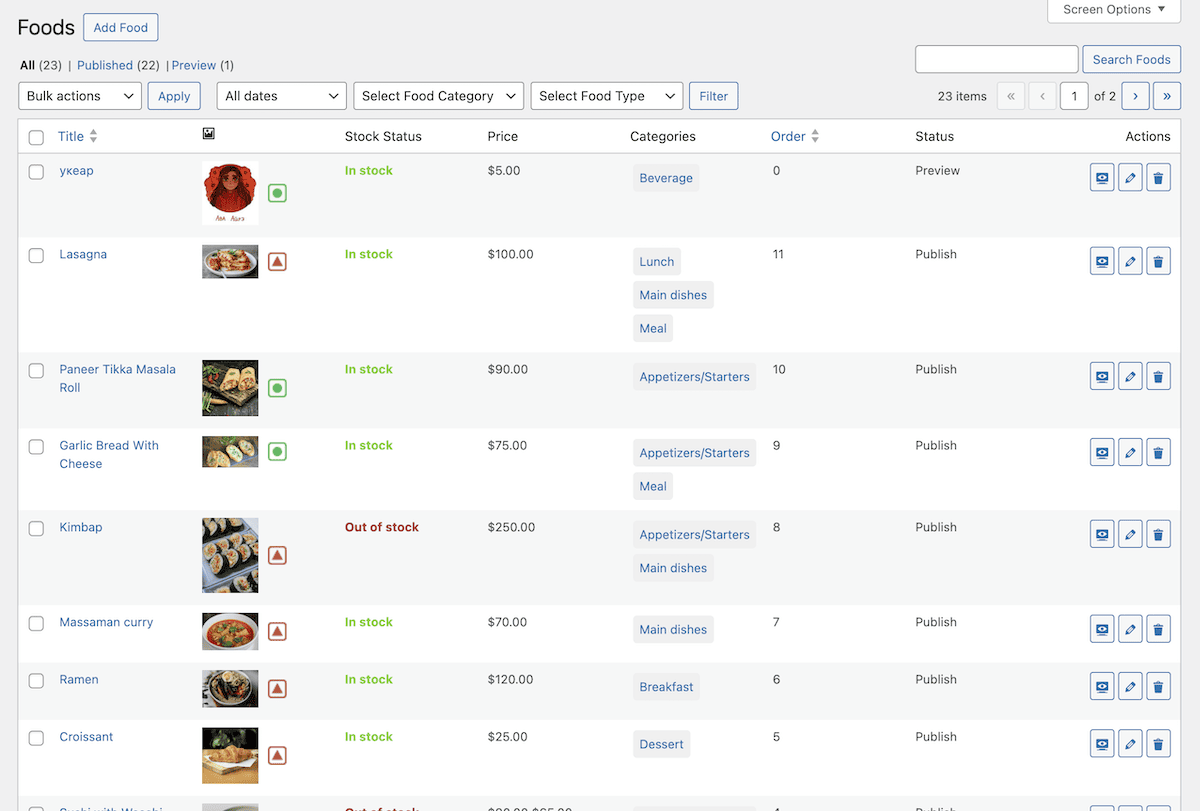
Task: Delete the Massaman curry item
Action: (x=1158, y=631)
